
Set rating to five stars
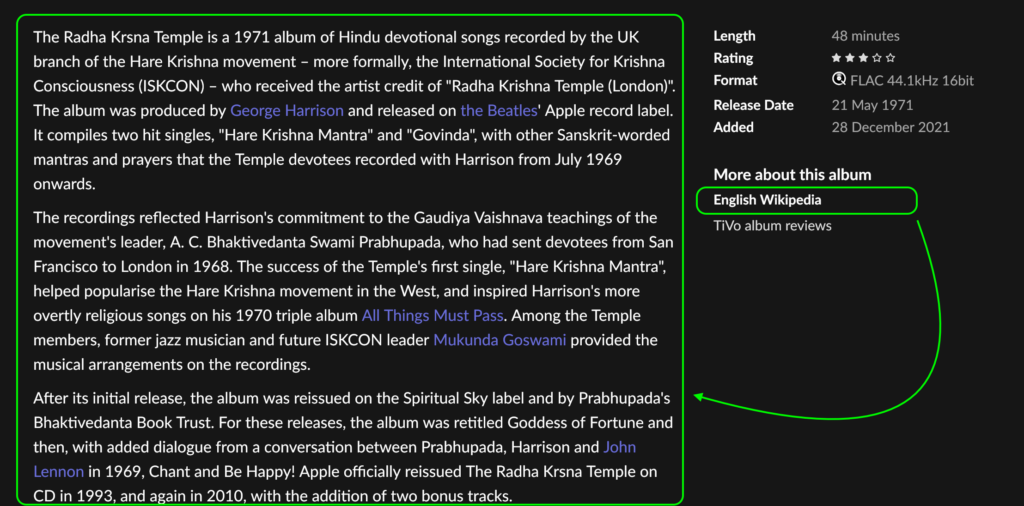coord(891,58)
